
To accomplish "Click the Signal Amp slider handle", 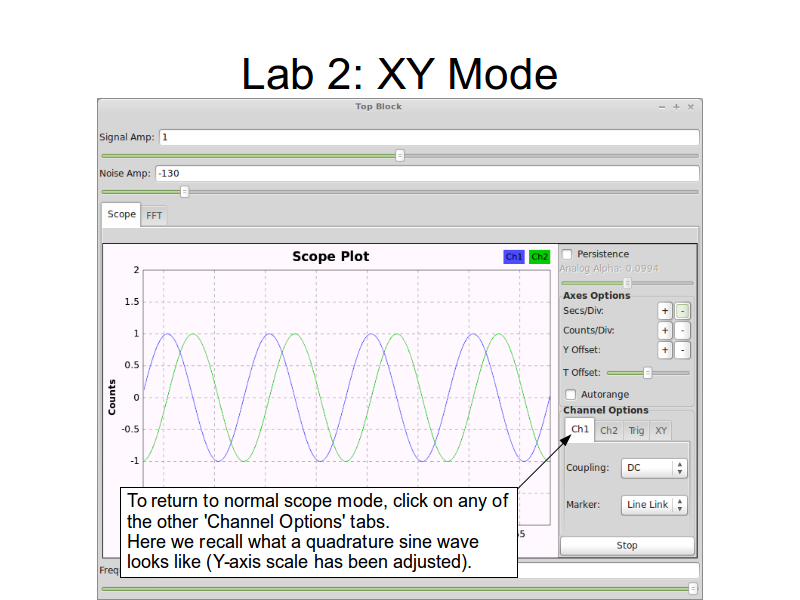I will [x=400, y=156].
